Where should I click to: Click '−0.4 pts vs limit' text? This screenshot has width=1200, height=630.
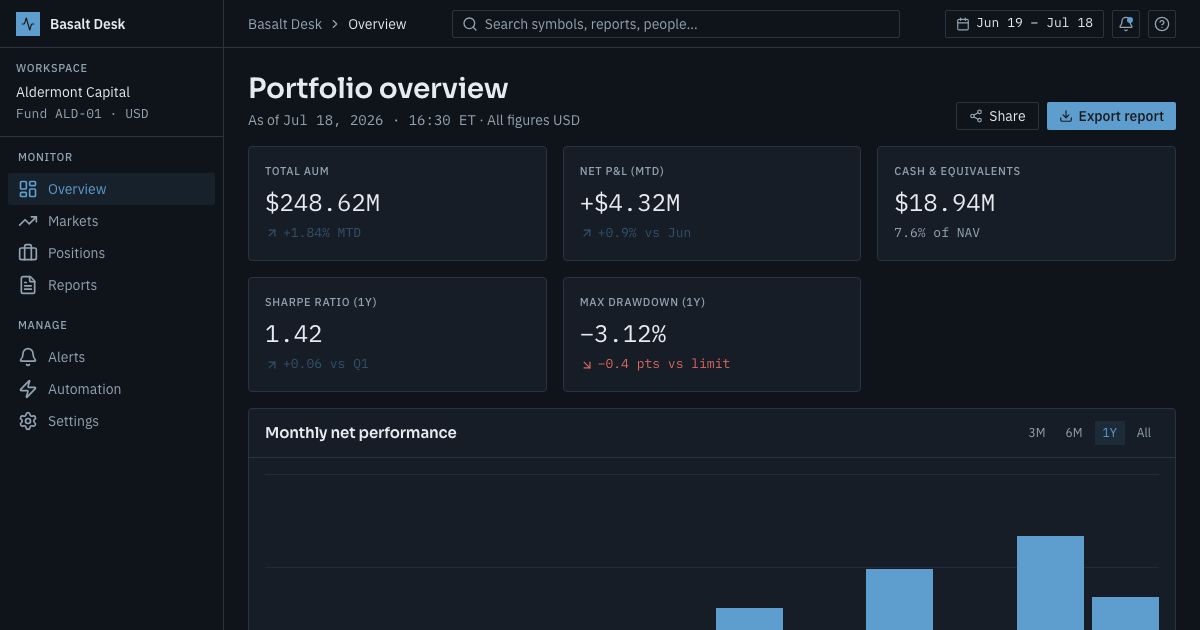coord(664,364)
